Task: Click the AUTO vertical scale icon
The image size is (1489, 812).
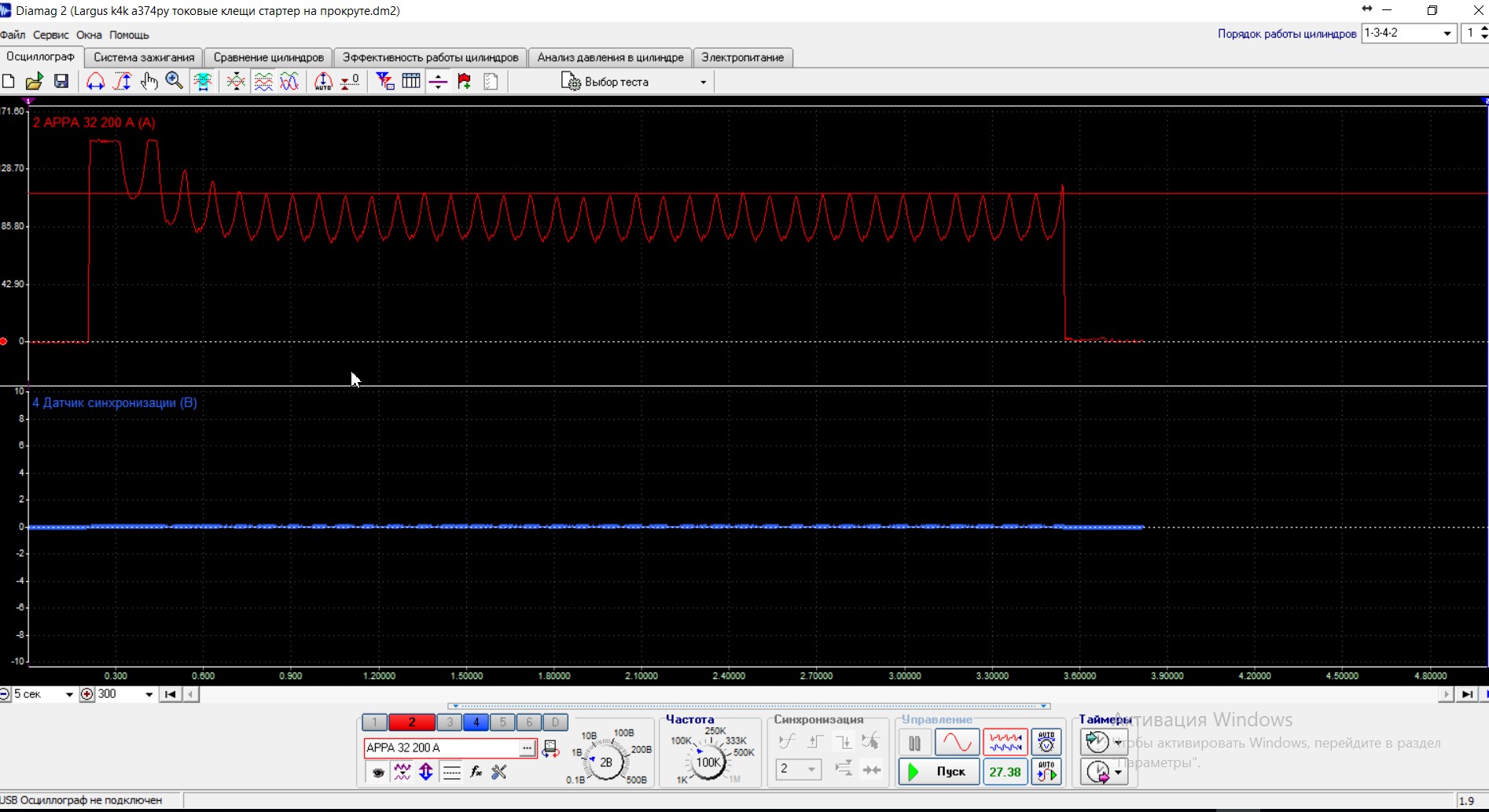Action: coord(323,82)
